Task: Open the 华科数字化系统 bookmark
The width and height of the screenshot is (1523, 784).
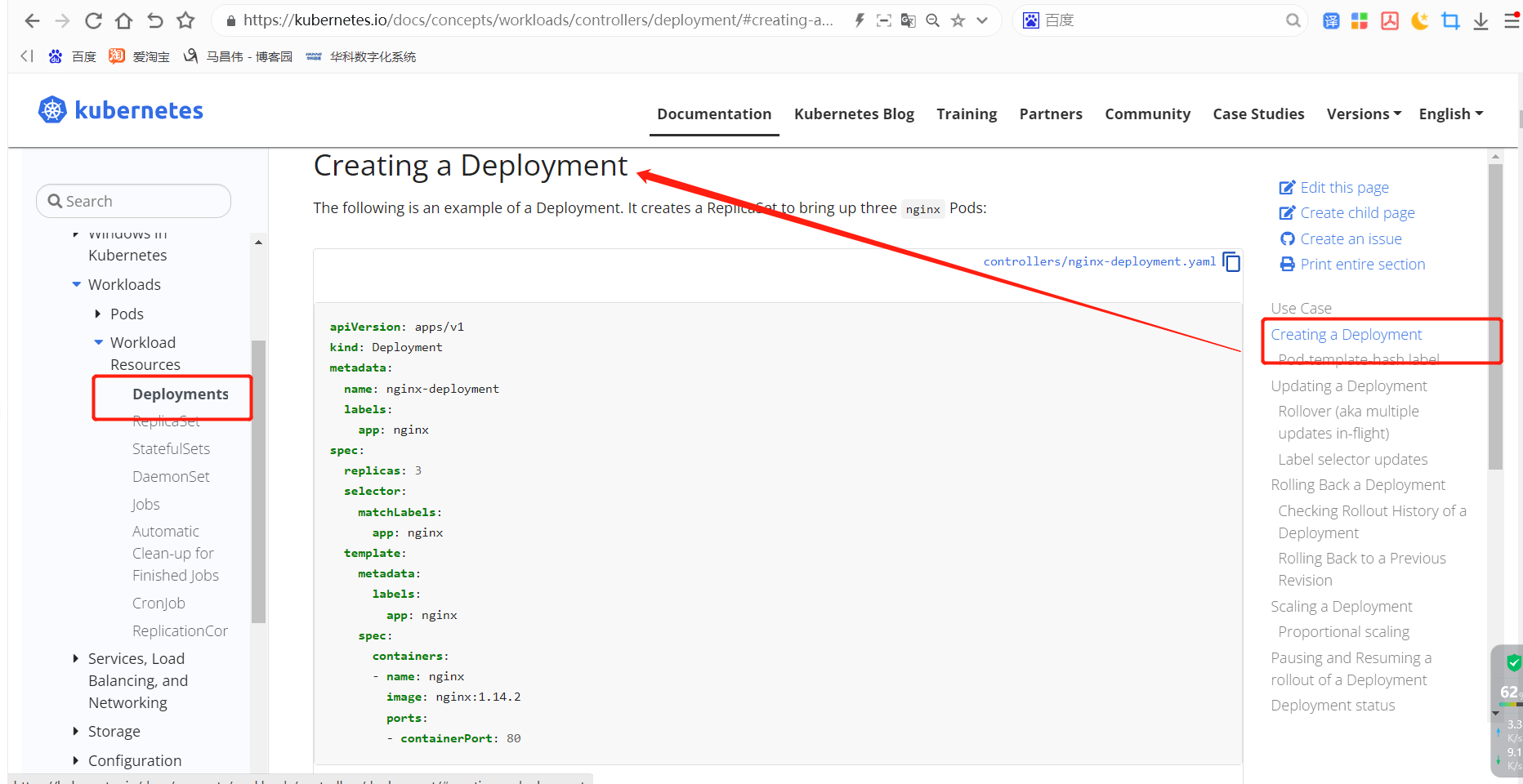Action: point(361,56)
